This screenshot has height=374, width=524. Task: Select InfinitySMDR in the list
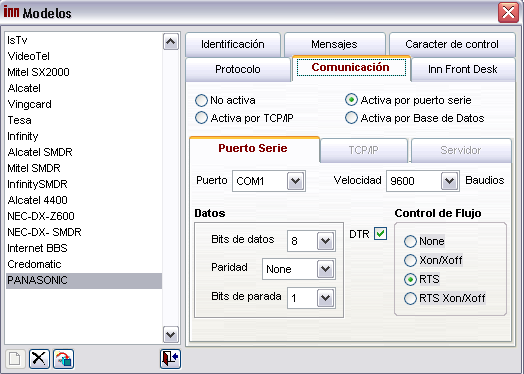point(84,184)
